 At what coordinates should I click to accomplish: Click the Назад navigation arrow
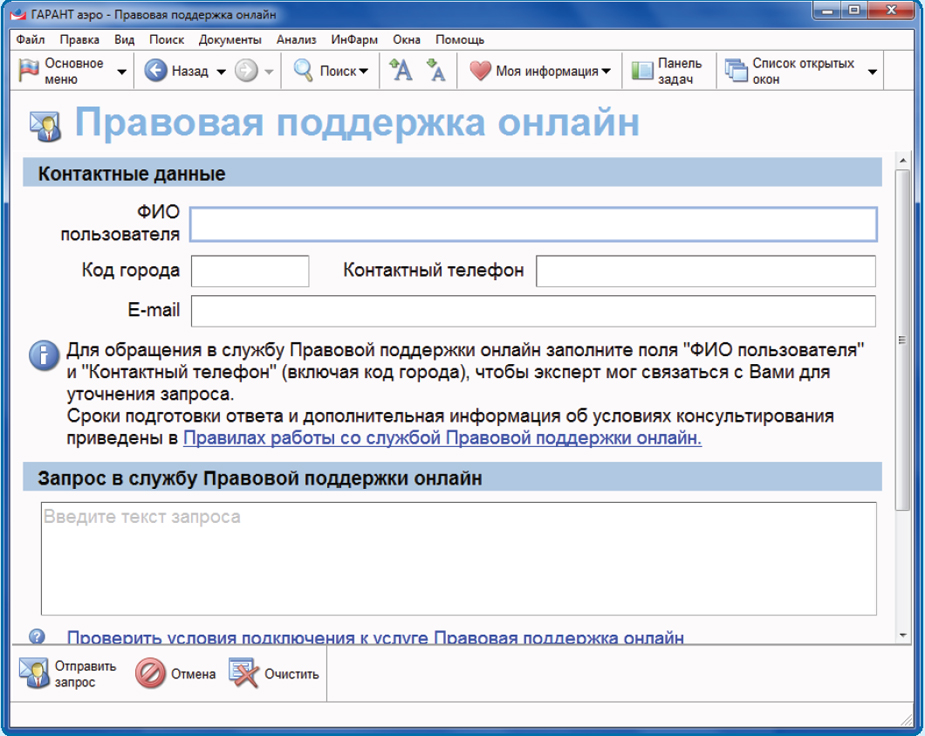click(156, 70)
